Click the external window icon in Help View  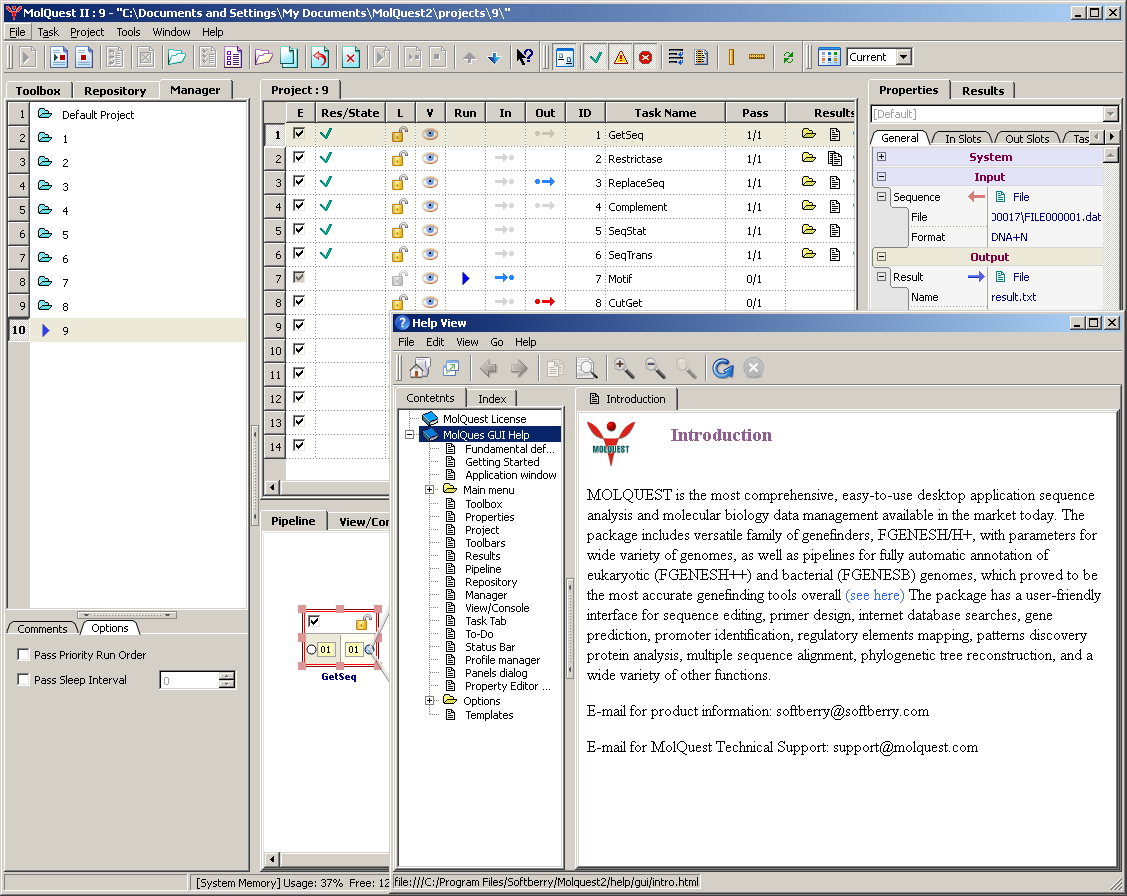pos(451,369)
